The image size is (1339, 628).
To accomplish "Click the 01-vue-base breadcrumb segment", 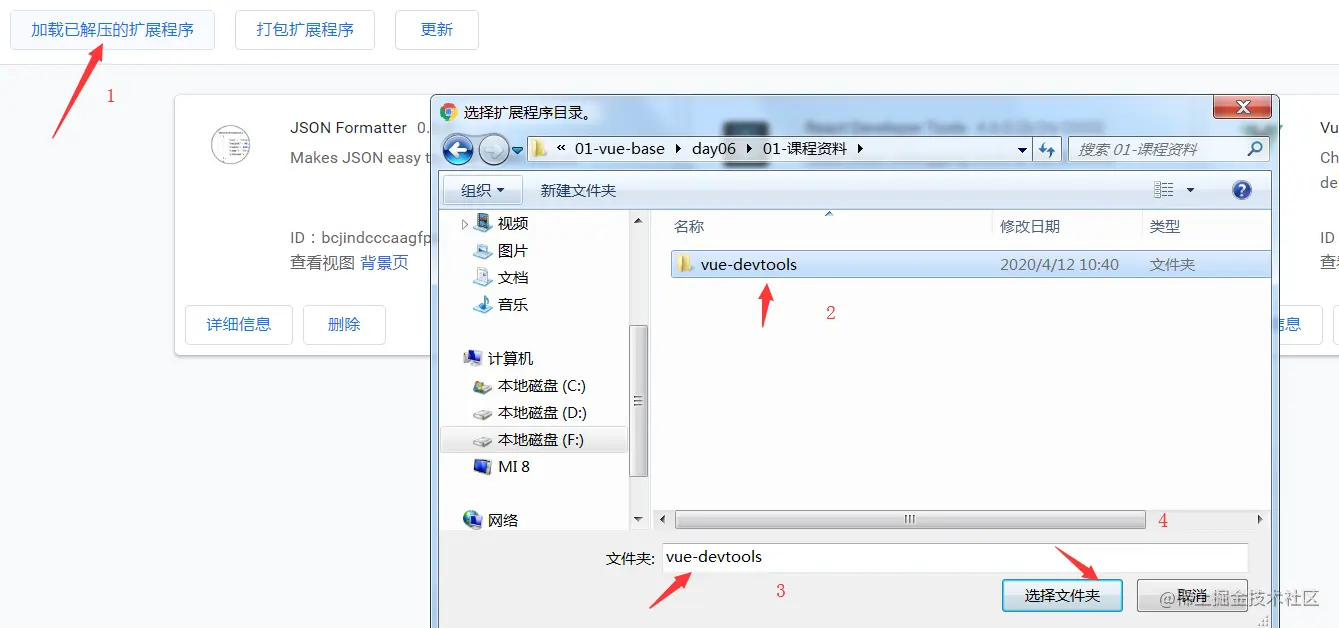I will click(619, 149).
